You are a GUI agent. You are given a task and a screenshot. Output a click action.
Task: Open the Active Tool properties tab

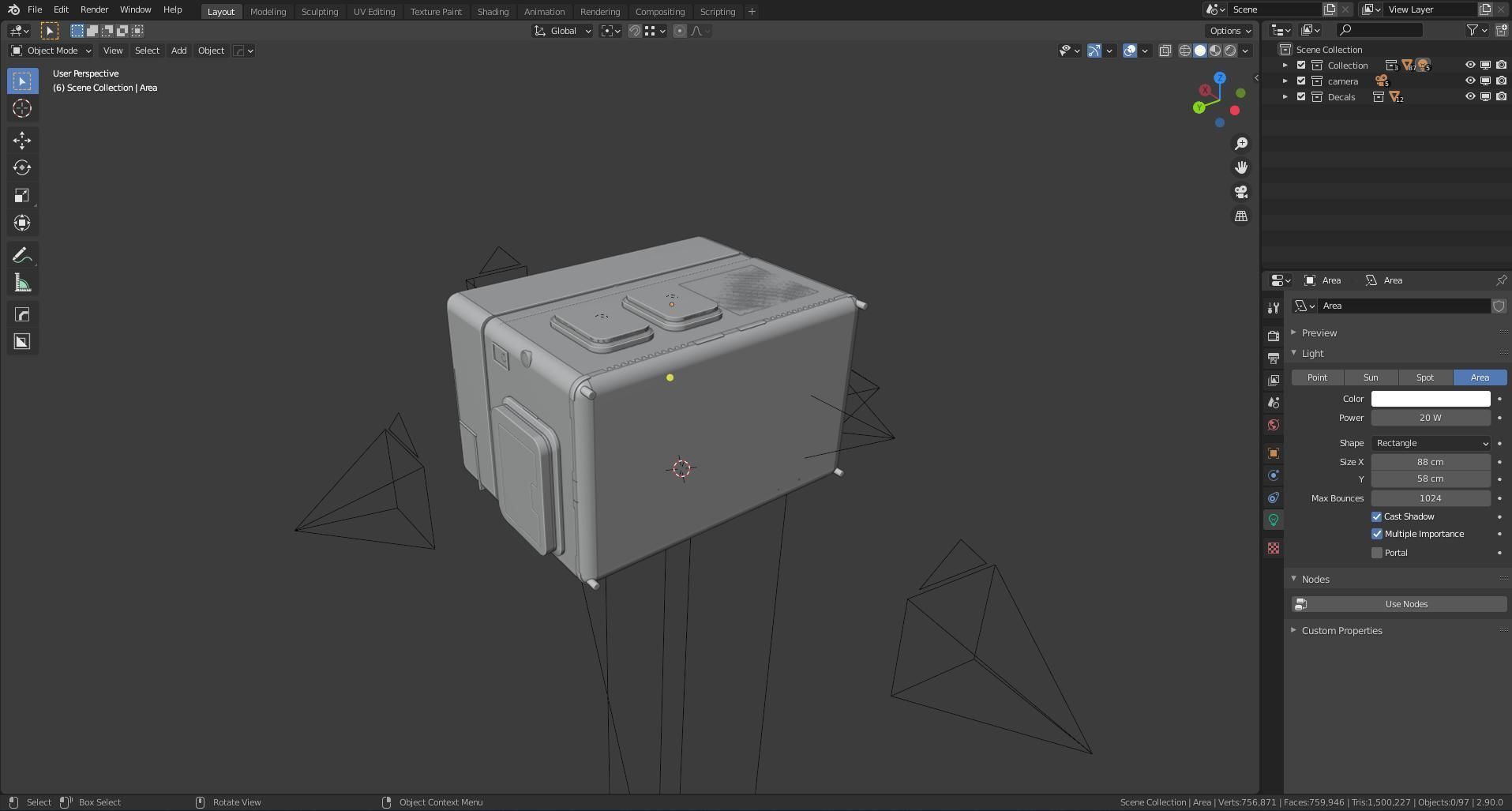tap(1273, 307)
